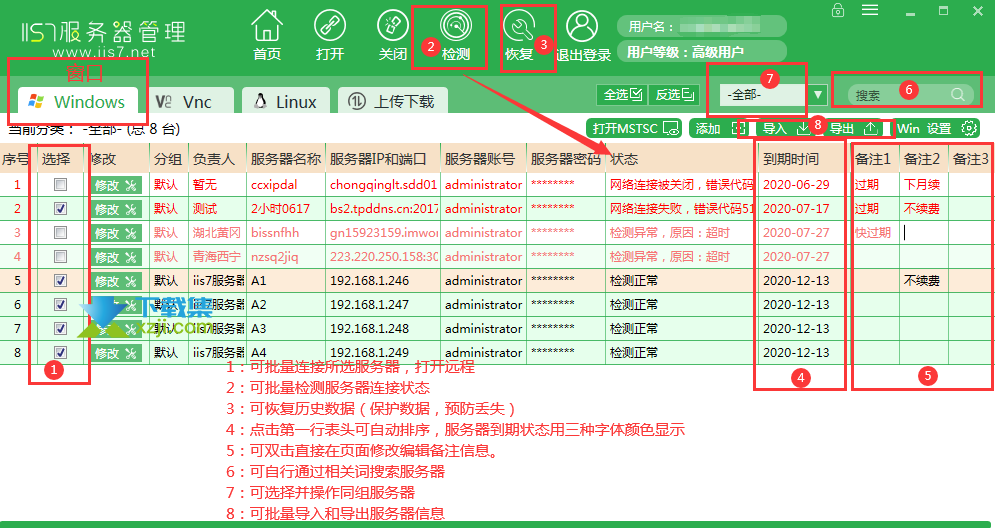Click the search magnifier icon
The image size is (995, 528).
tap(958, 95)
